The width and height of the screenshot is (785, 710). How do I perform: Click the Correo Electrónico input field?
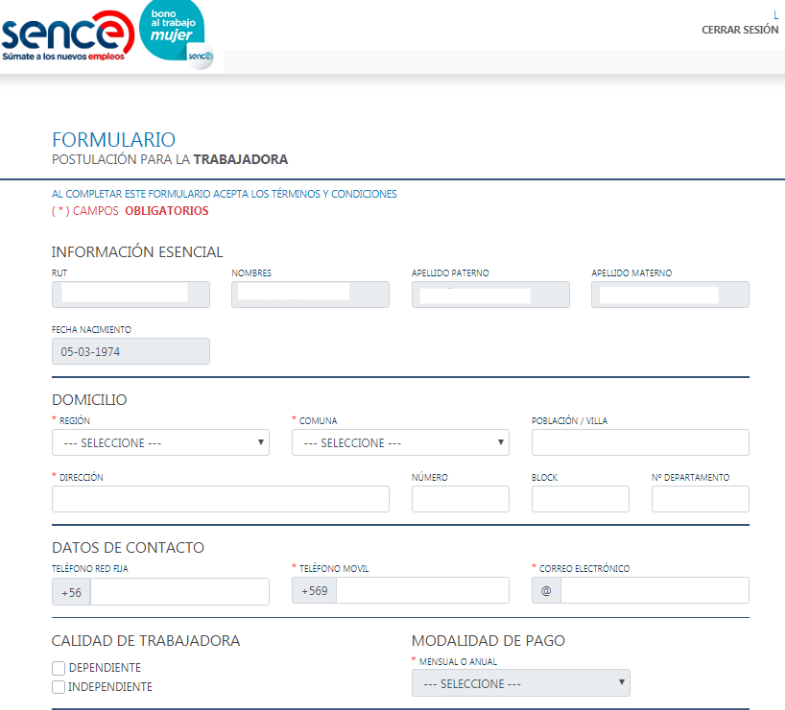click(x=654, y=592)
